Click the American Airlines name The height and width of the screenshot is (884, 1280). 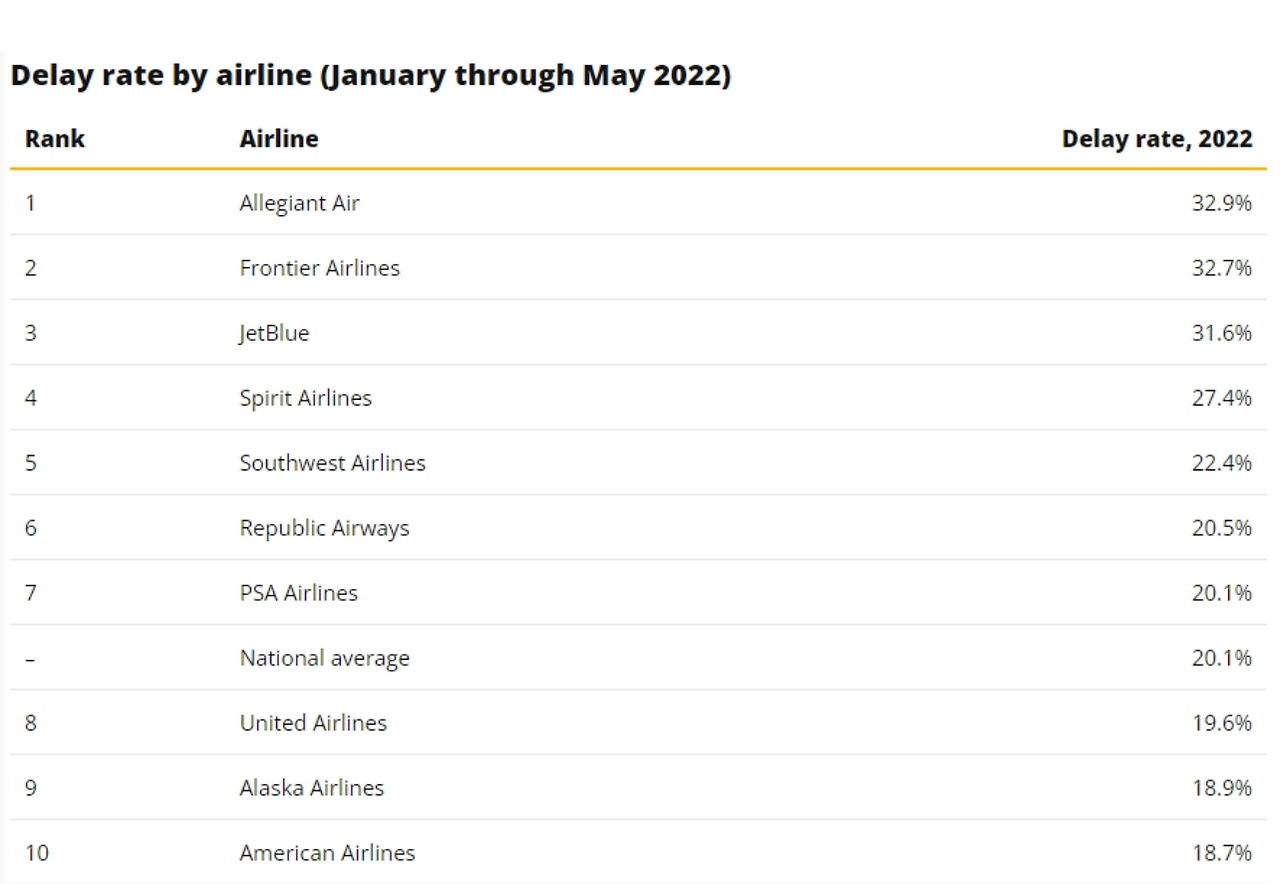pyautogui.click(x=327, y=853)
